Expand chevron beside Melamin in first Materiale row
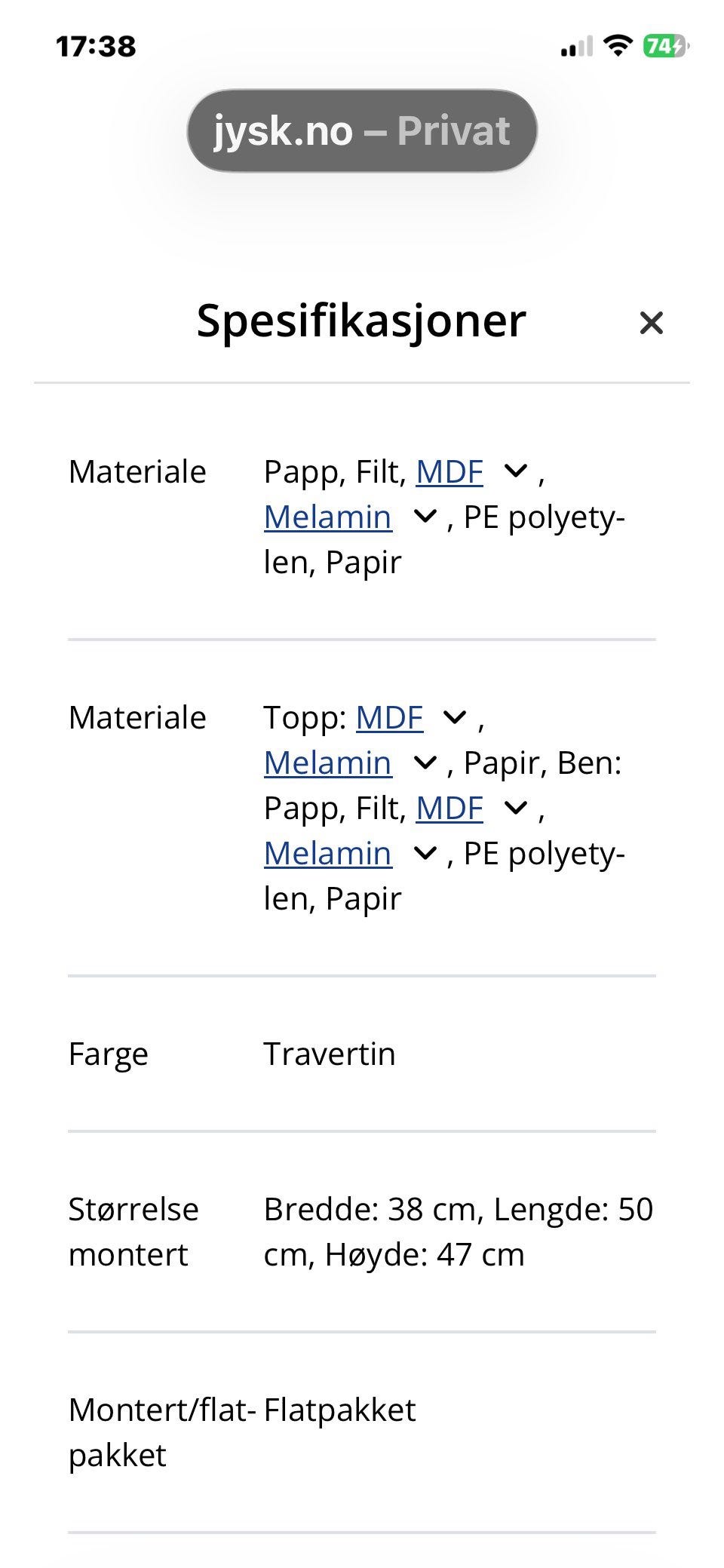The width and height of the screenshot is (724, 1568). click(x=425, y=517)
